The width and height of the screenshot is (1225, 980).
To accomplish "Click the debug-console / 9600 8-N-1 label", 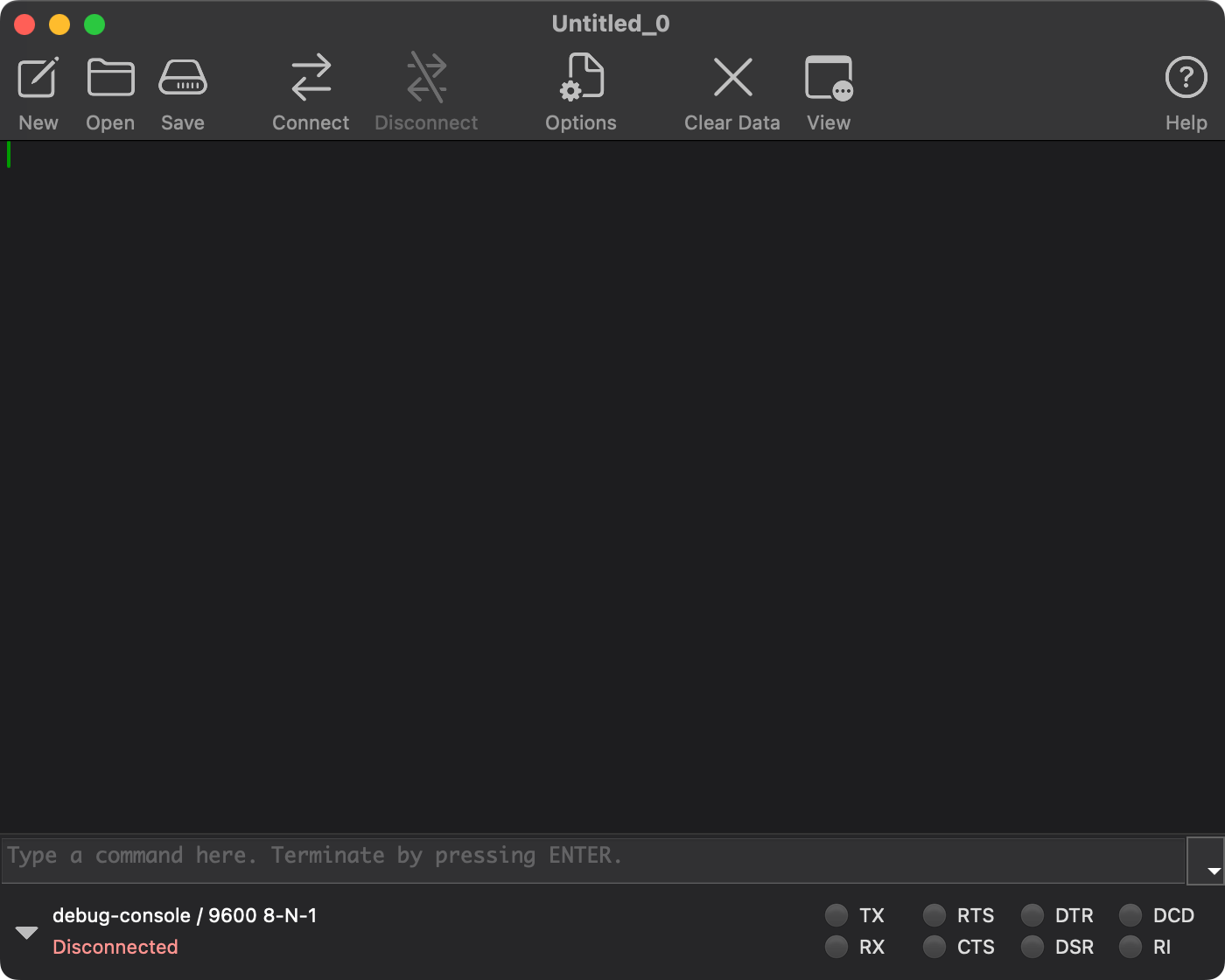I will tap(185, 915).
